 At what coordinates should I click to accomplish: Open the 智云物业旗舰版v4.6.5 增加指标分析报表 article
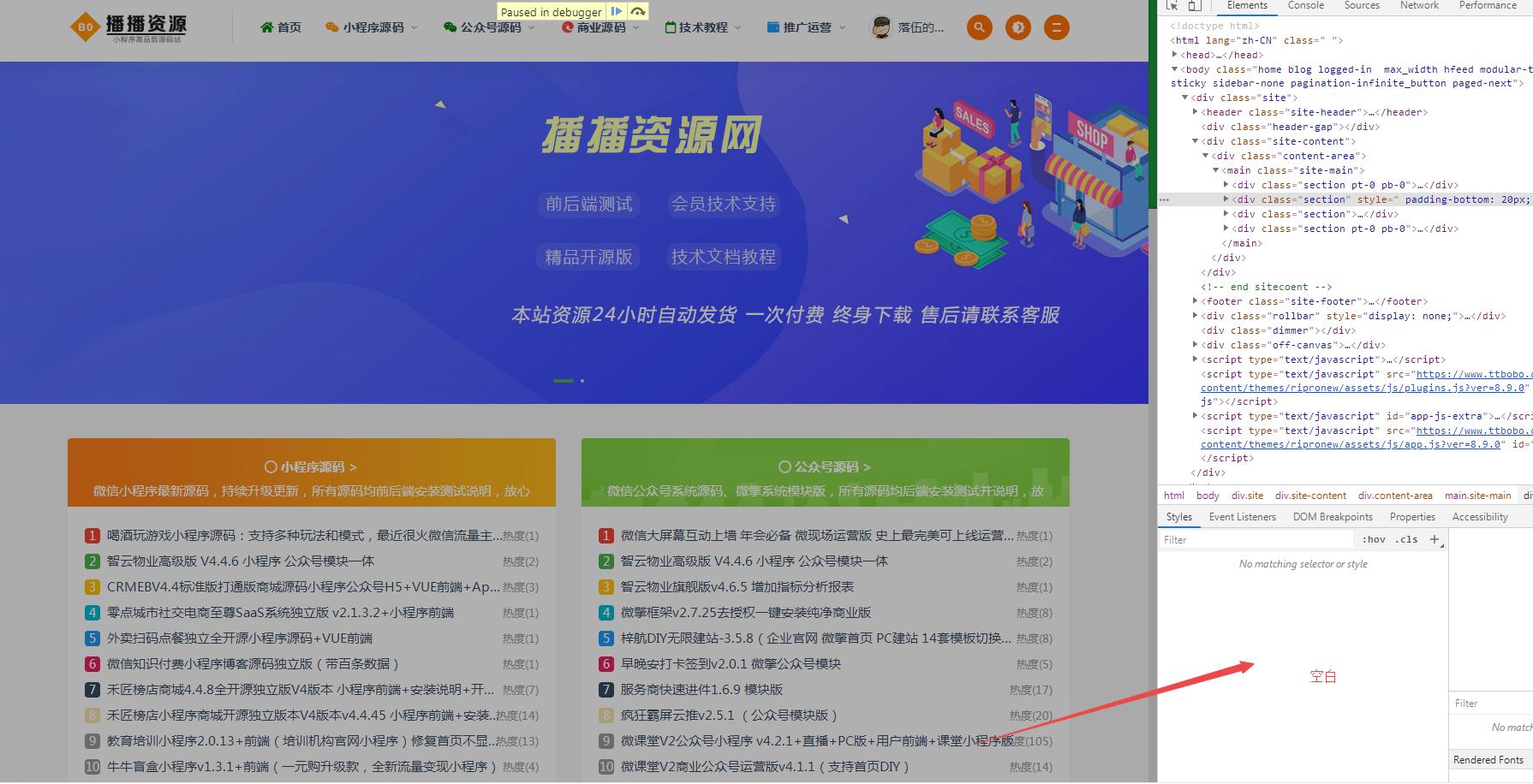pos(737,587)
